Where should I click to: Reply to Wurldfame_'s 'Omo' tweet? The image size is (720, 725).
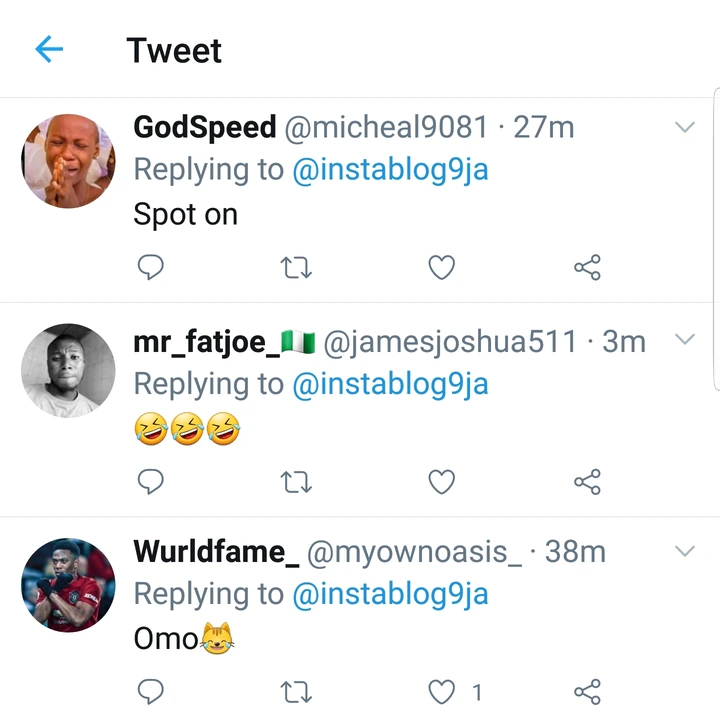click(149, 691)
